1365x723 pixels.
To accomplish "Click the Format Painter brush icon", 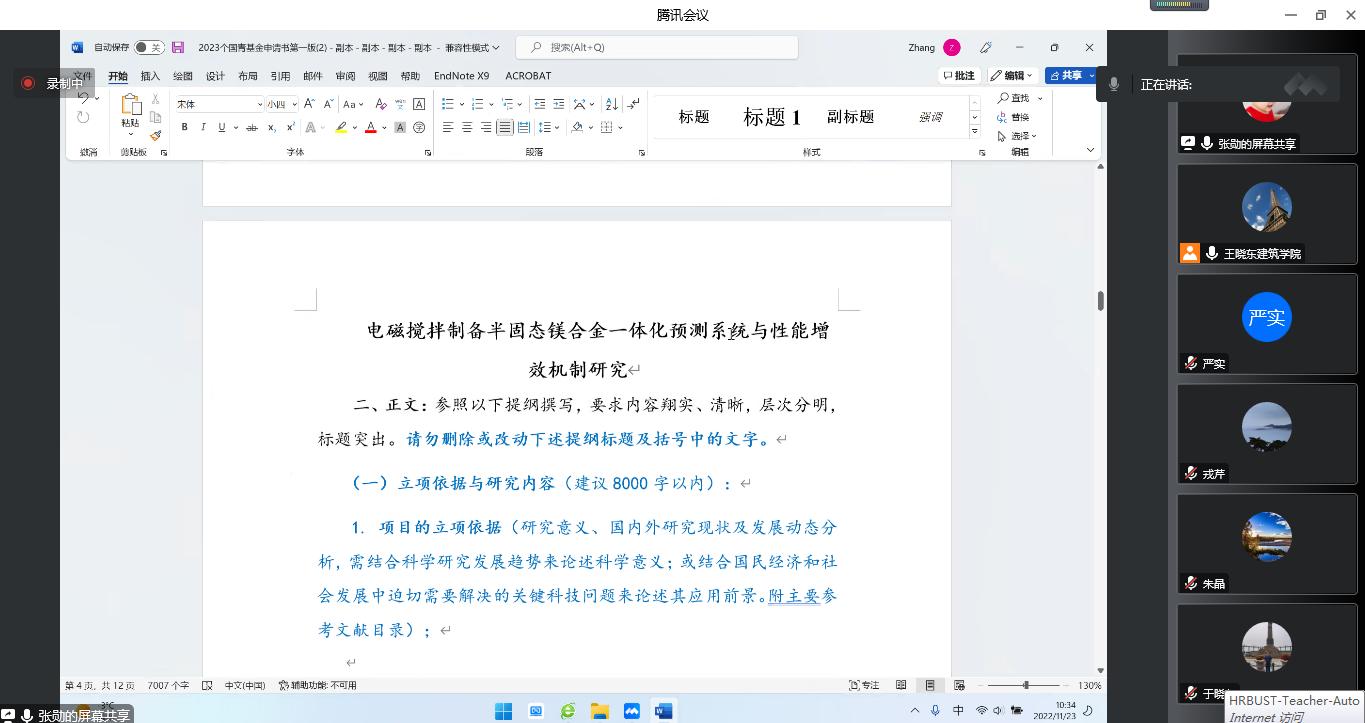I will [156, 136].
